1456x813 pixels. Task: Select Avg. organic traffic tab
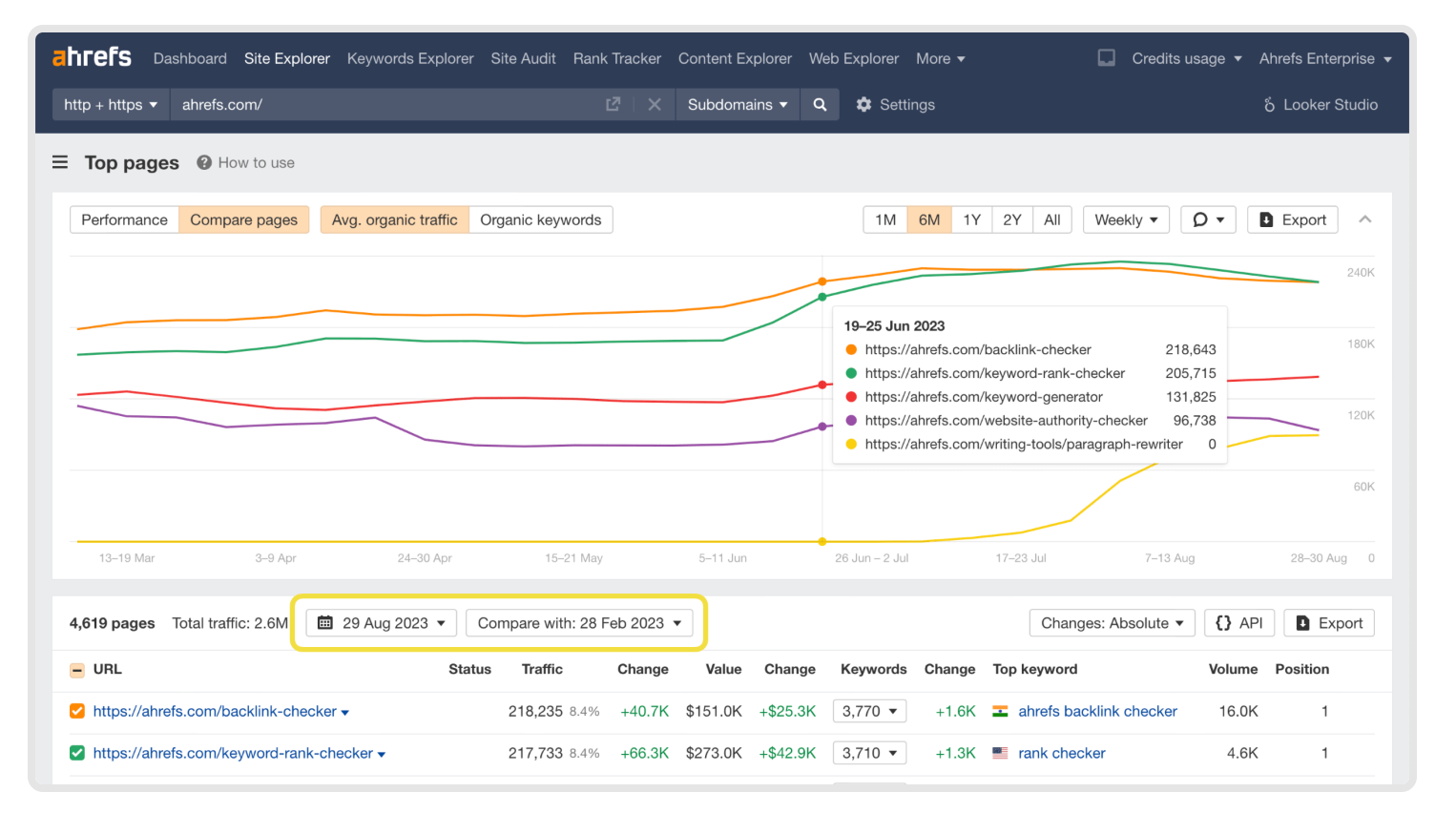394,219
